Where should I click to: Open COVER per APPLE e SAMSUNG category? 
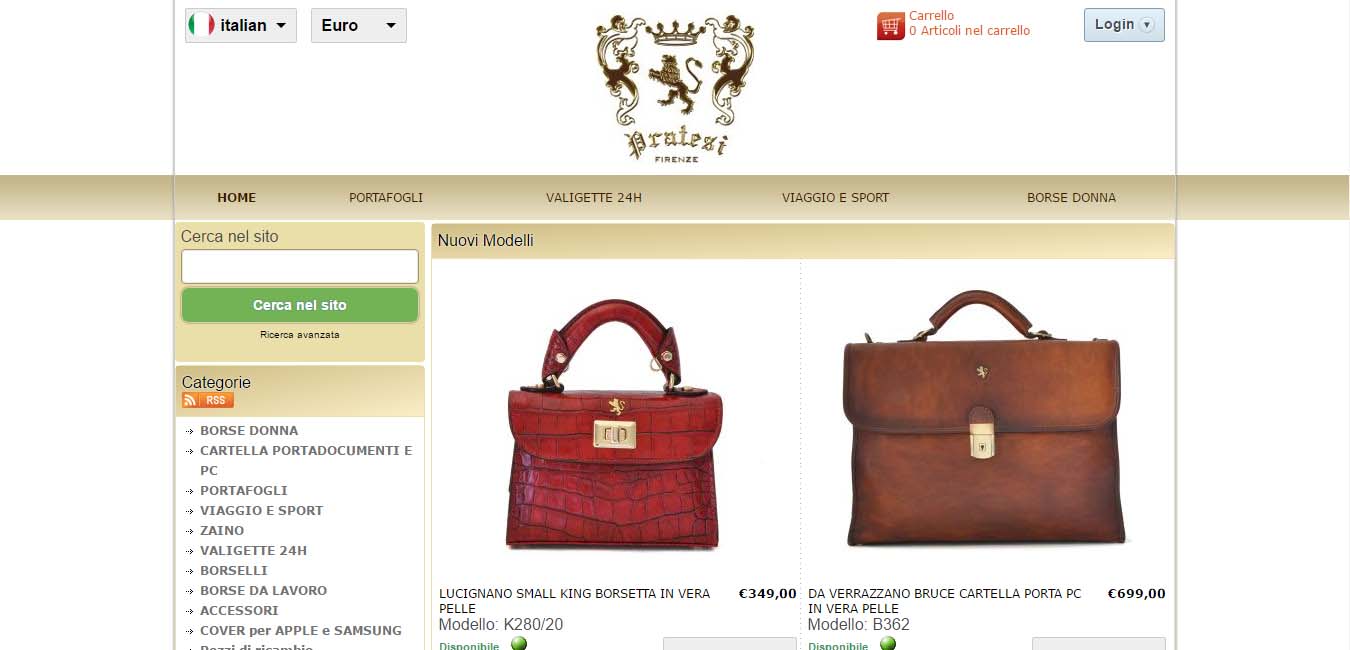coord(301,631)
